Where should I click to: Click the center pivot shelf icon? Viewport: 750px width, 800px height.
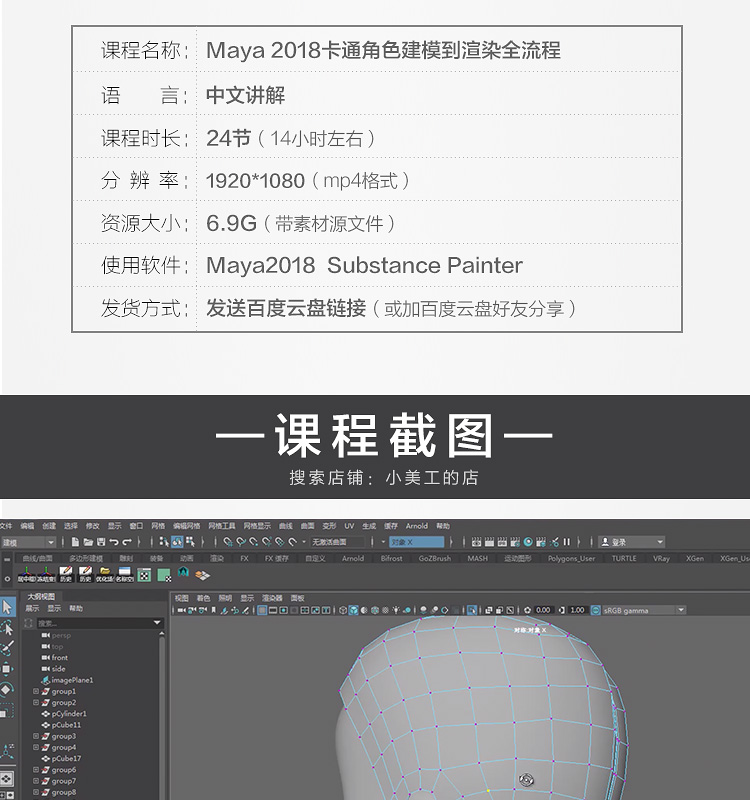click(27, 574)
